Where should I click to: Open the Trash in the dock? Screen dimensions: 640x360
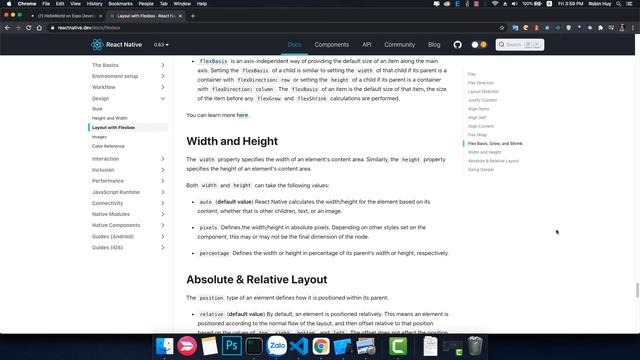(x=475, y=346)
